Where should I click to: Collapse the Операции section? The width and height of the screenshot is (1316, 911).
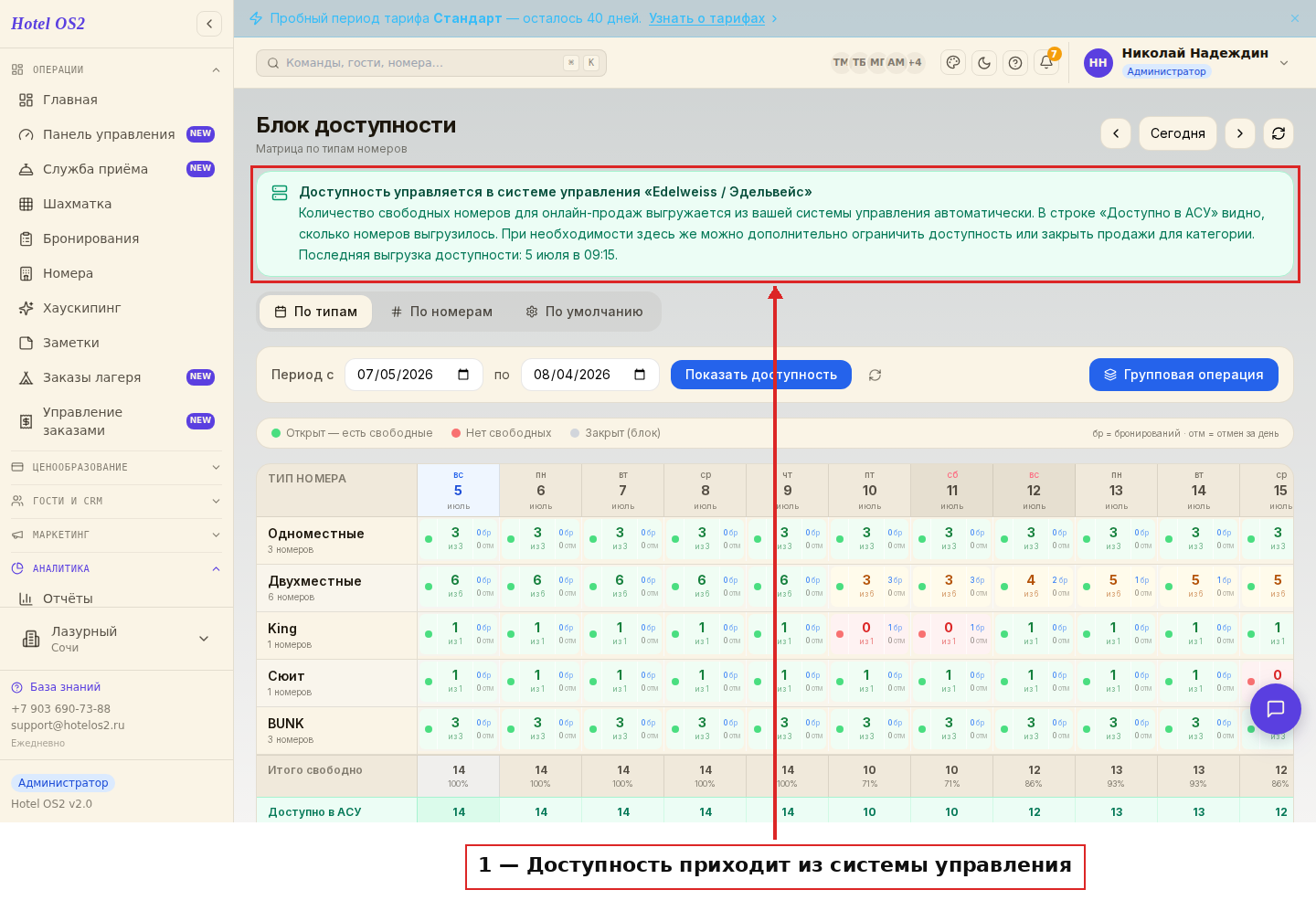point(116,69)
